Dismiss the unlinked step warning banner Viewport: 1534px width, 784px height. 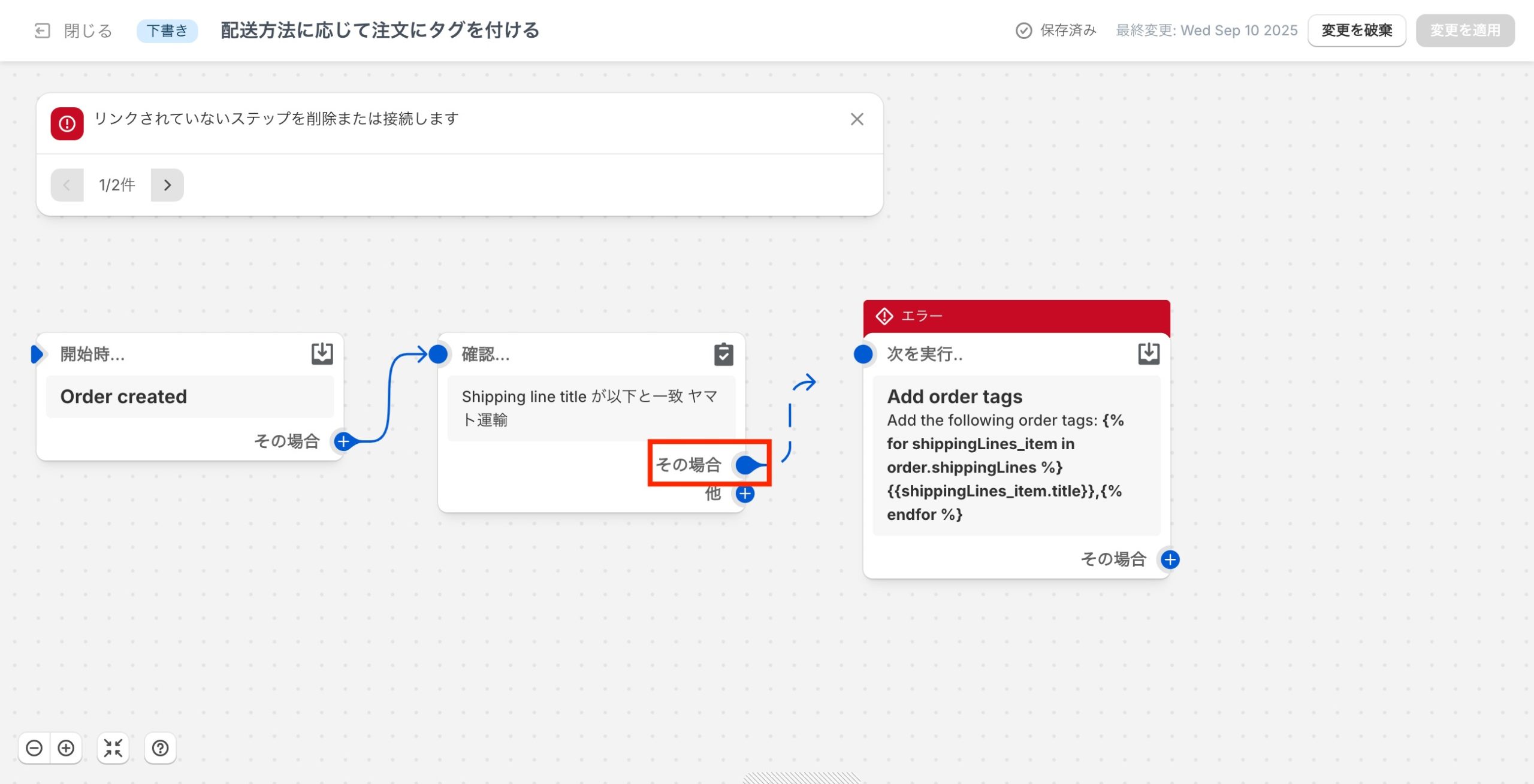tap(857, 119)
